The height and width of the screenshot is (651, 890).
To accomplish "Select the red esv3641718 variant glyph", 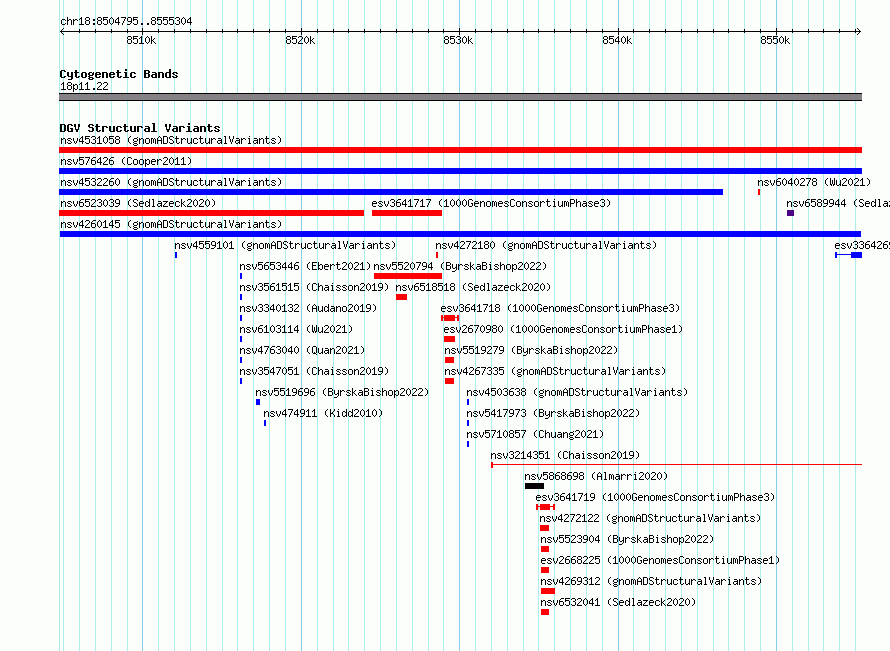I will [x=450, y=318].
